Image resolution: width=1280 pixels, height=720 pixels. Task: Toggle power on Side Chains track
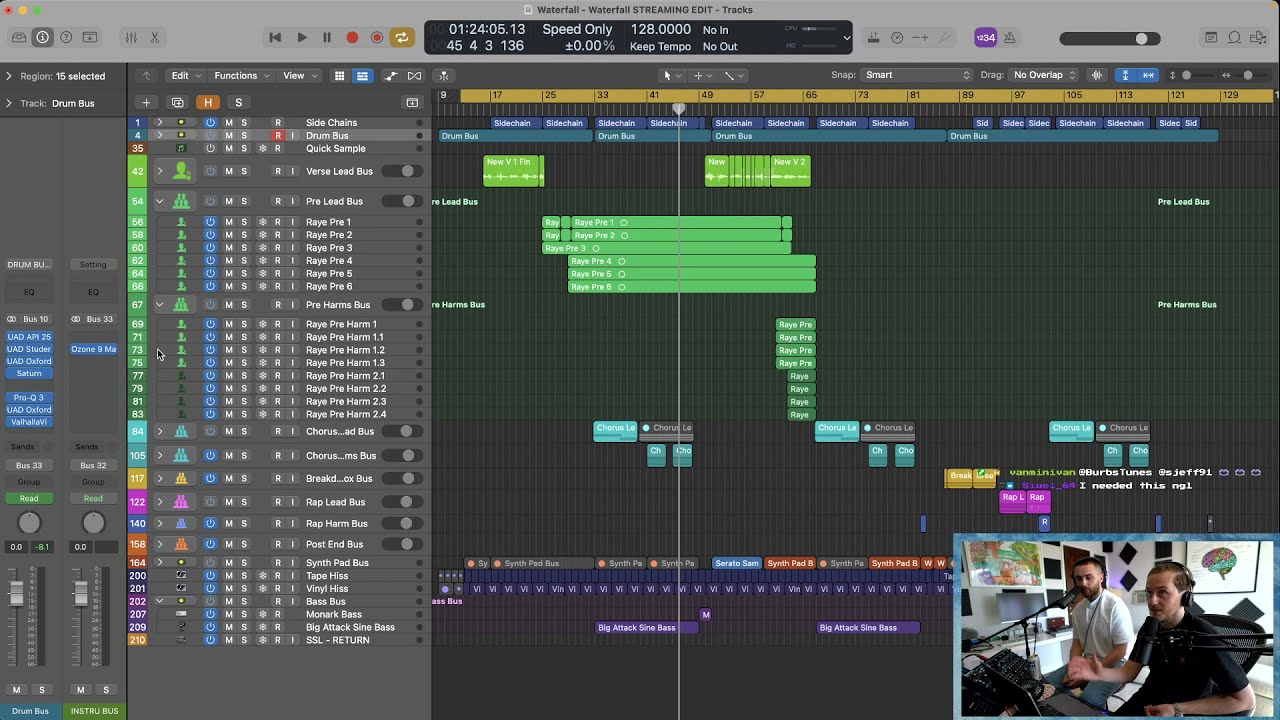click(x=210, y=123)
